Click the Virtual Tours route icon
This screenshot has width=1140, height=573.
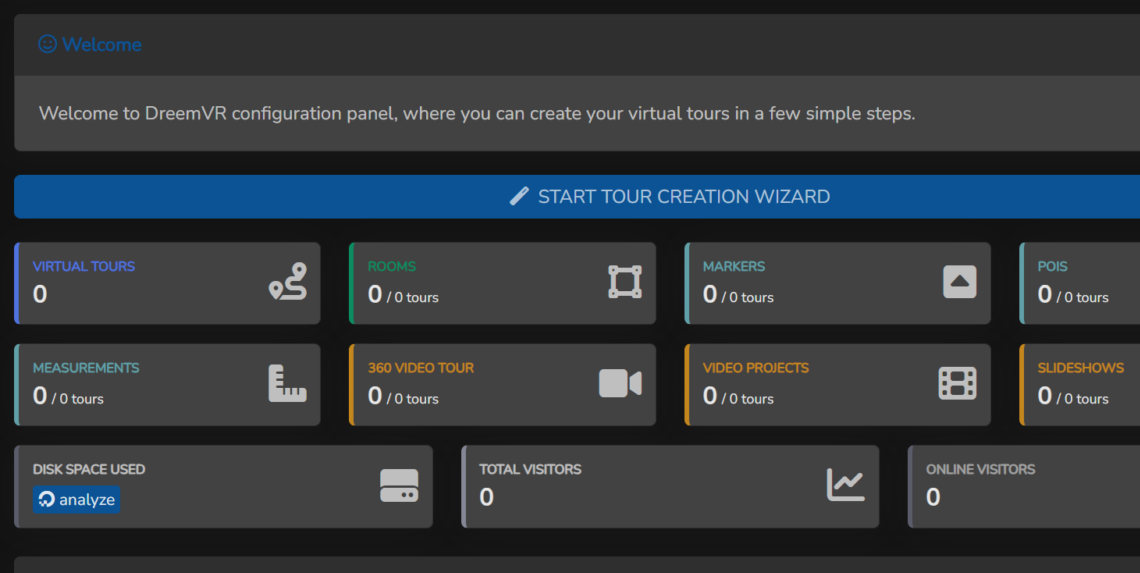[288, 282]
